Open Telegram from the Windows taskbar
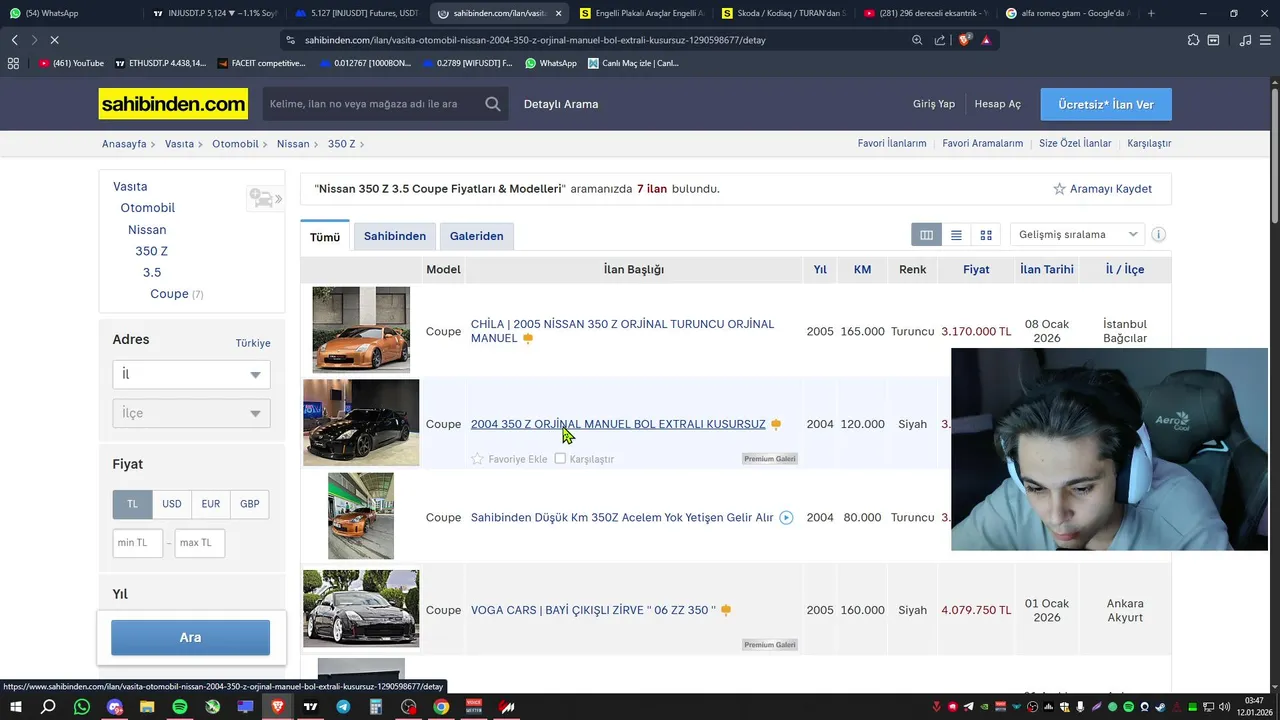 point(343,707)
